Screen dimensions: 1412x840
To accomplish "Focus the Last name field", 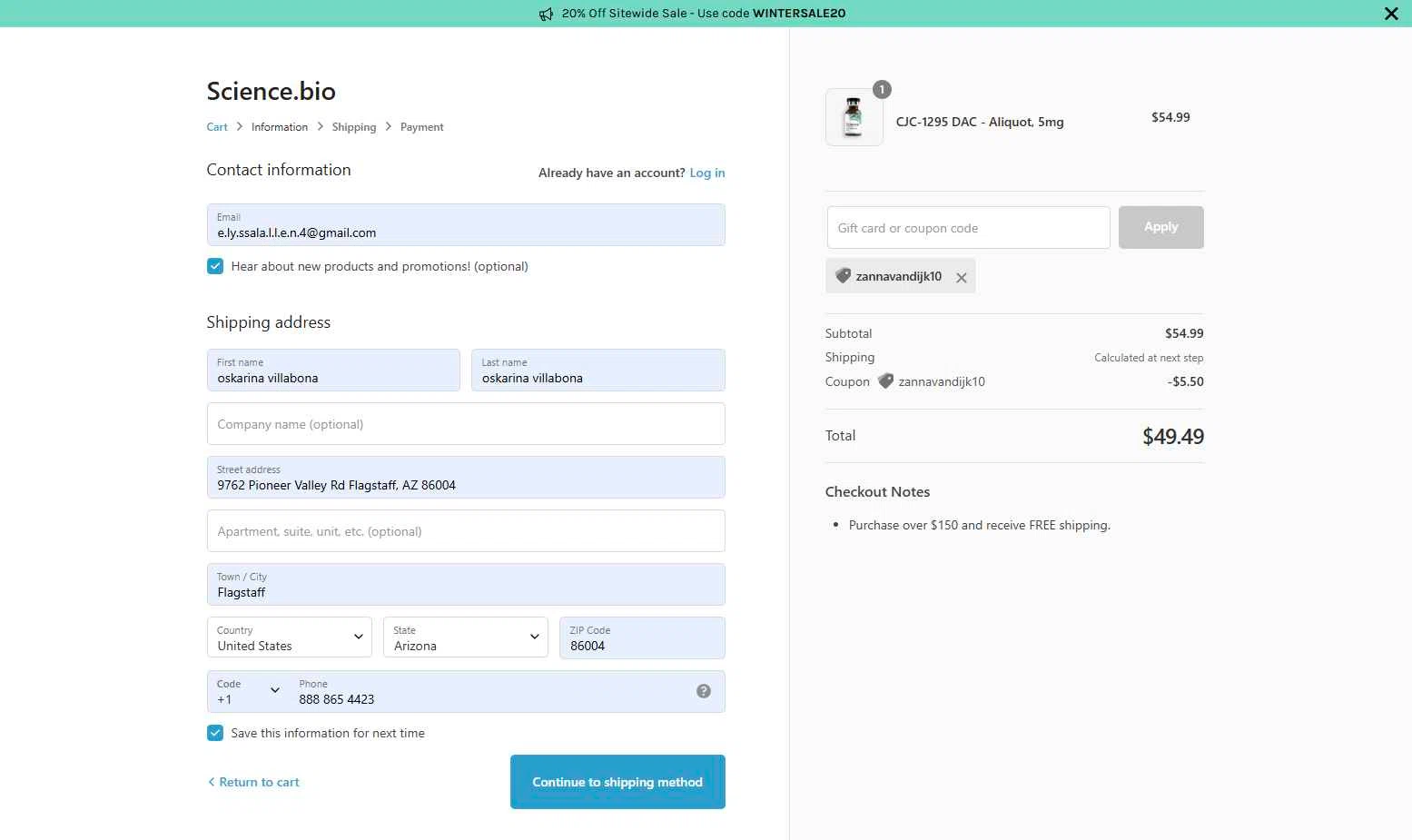I will pyautogui.click(x=598, y=370).
